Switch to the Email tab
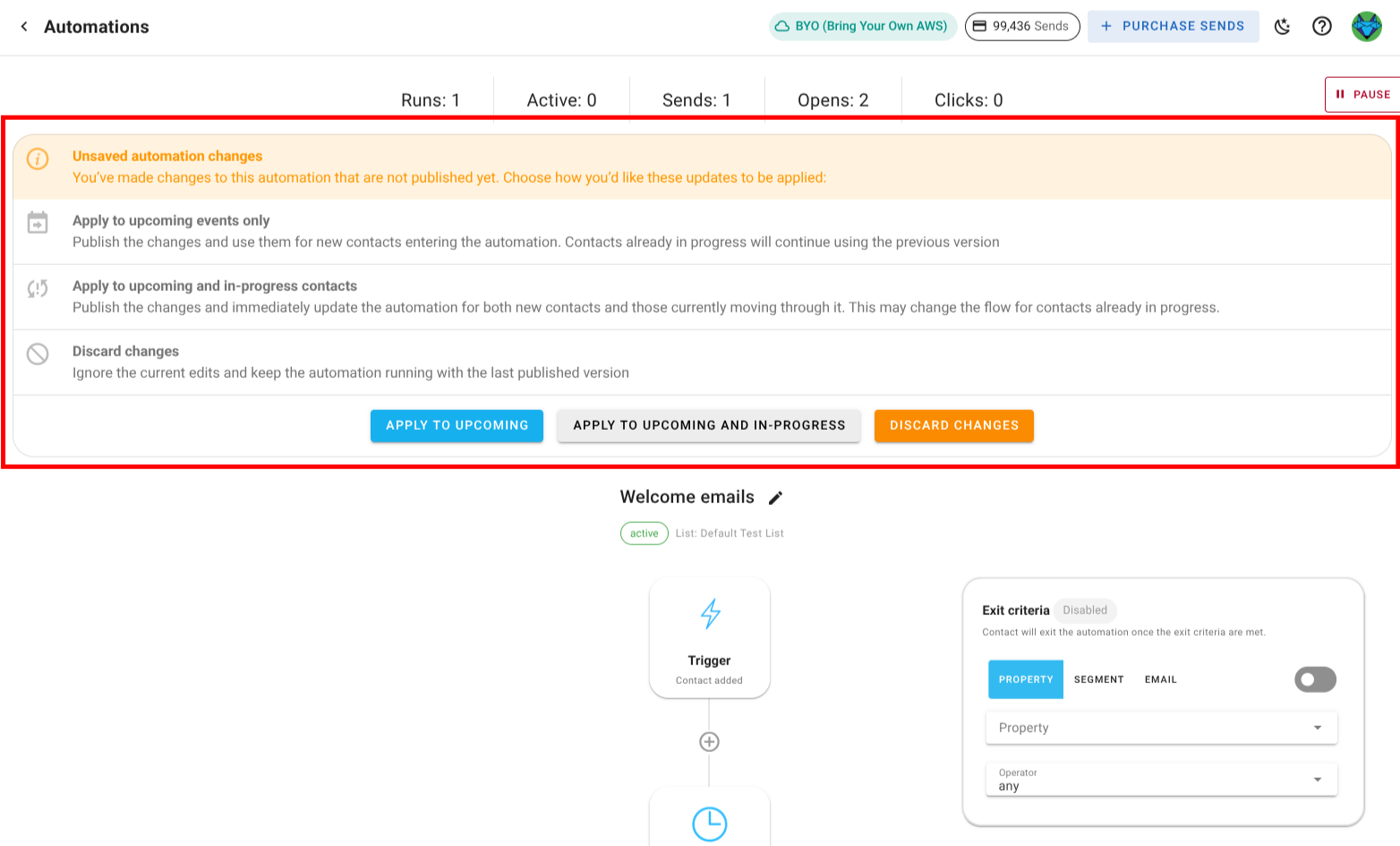This screenshot has width=1400, height=846. click(x=1160, y=679)
